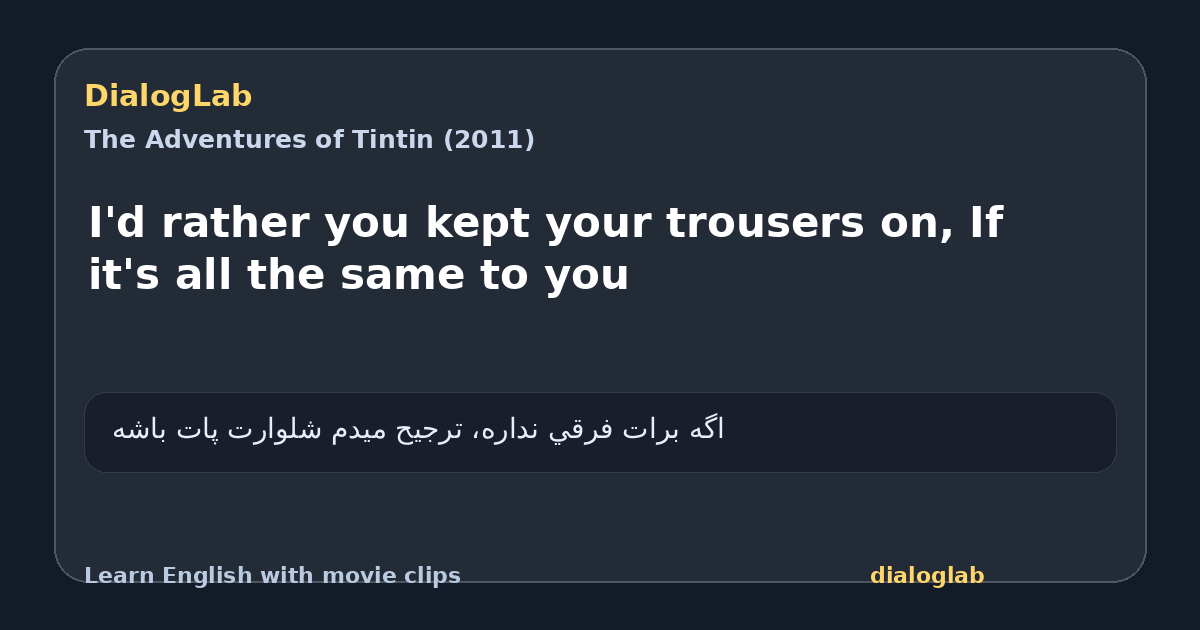1200x630 pixels.
Task: Click the Persian word "اگه" starting the translation
Action: tap(706, 429)
